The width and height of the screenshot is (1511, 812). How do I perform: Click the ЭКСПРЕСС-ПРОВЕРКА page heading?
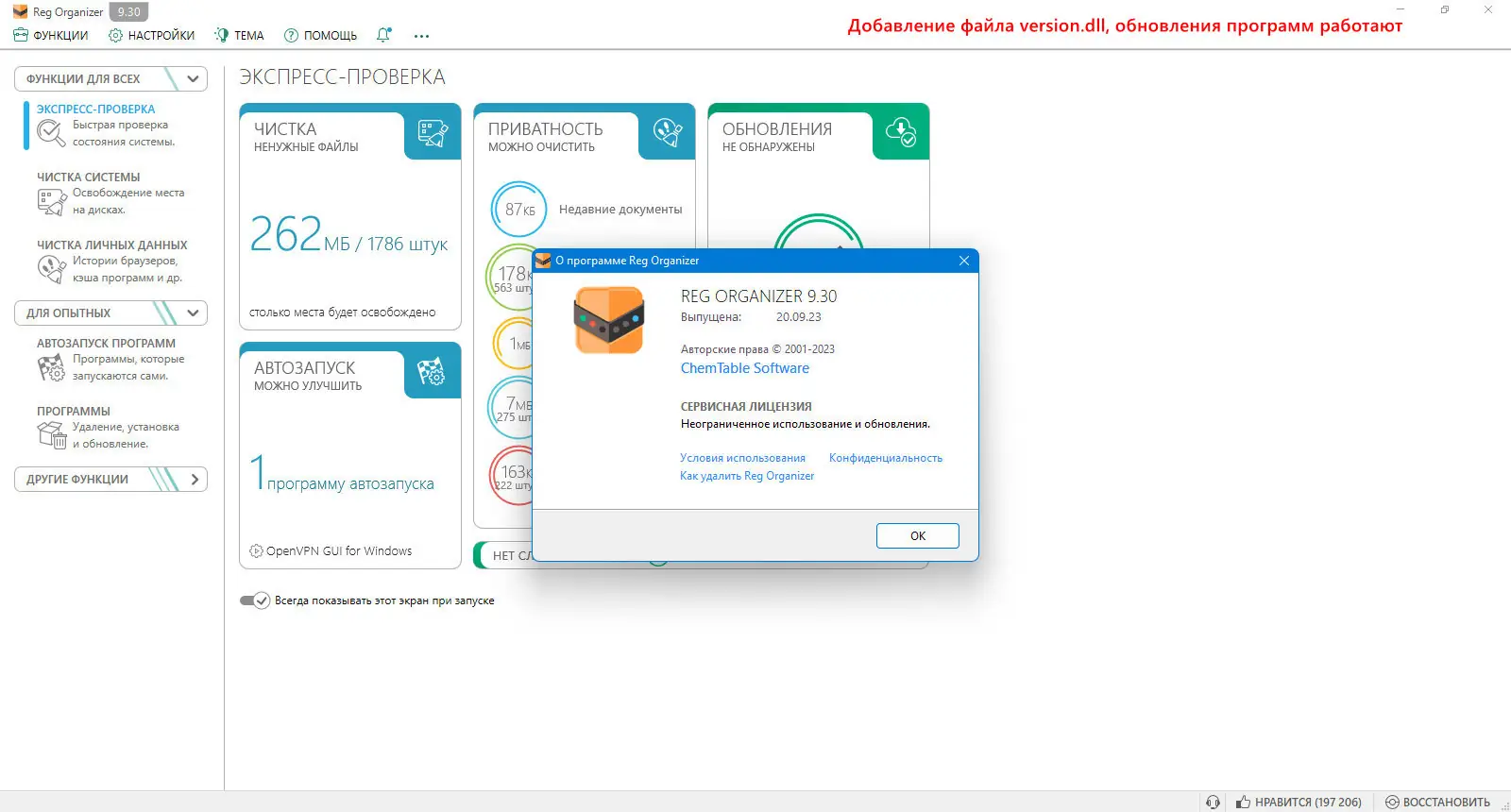click(342, 76)
